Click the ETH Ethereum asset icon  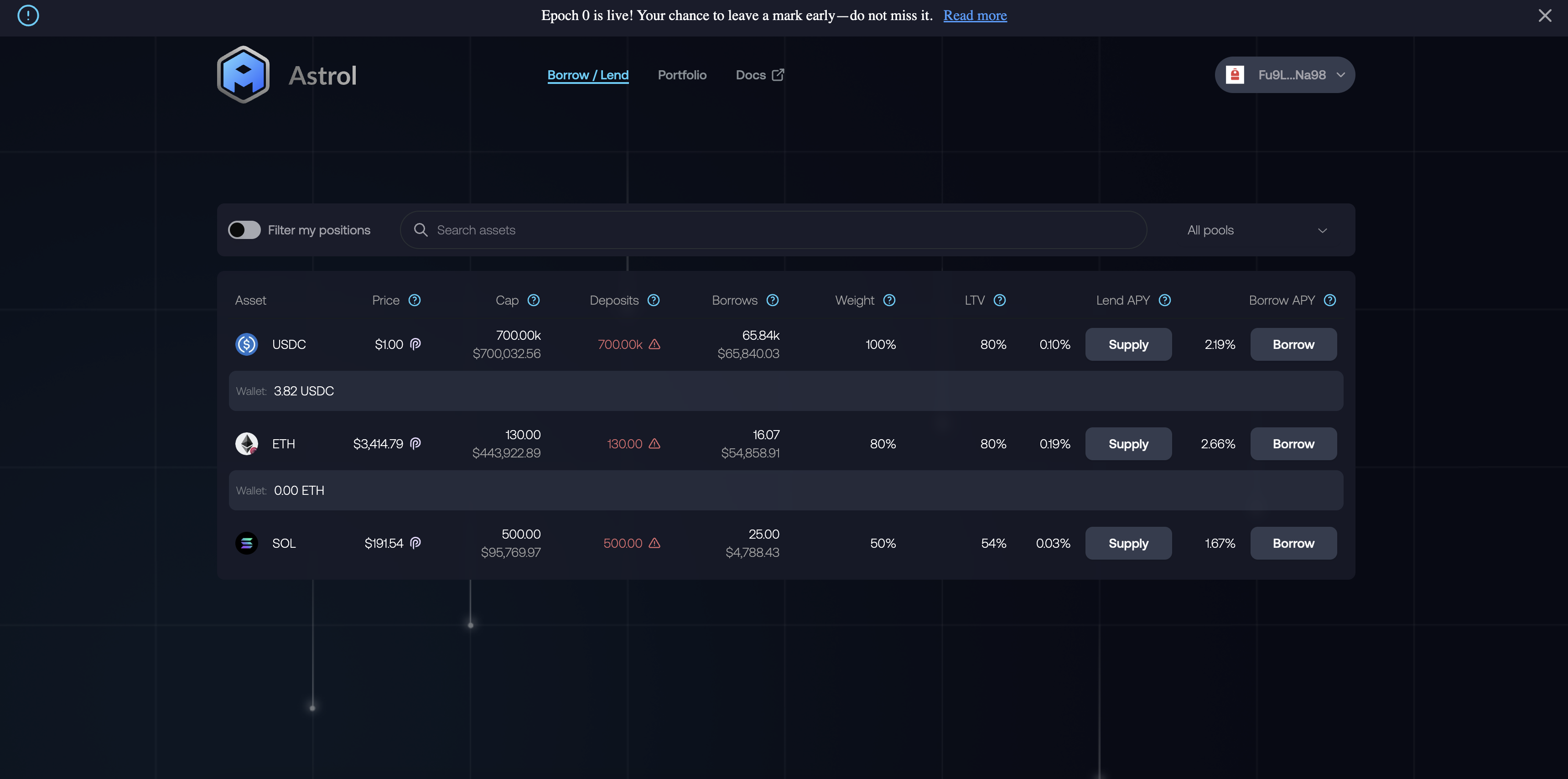[247, 444]
